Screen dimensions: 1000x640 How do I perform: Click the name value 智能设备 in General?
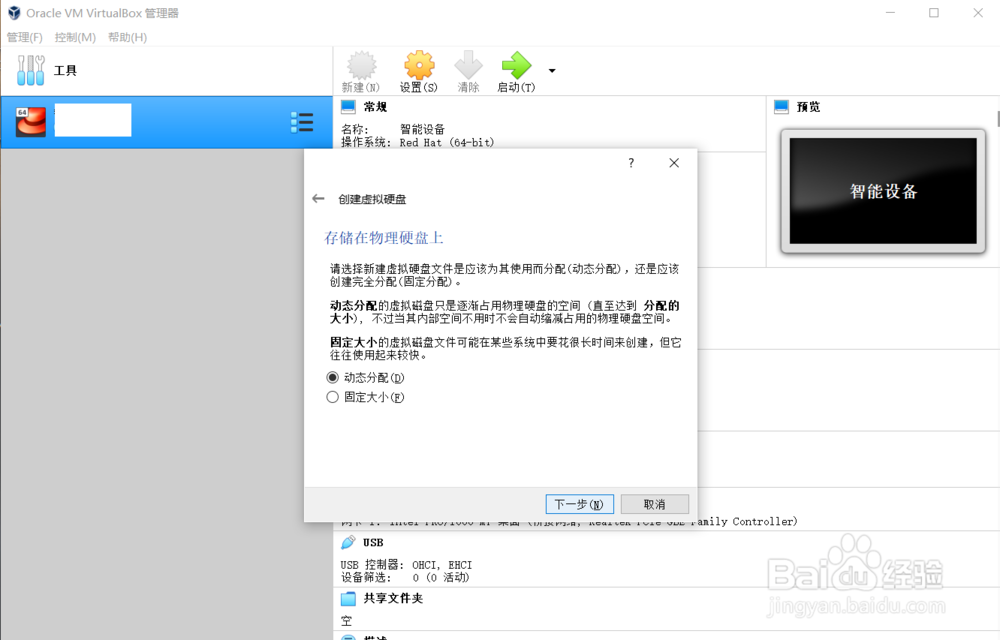pos(422,129)
